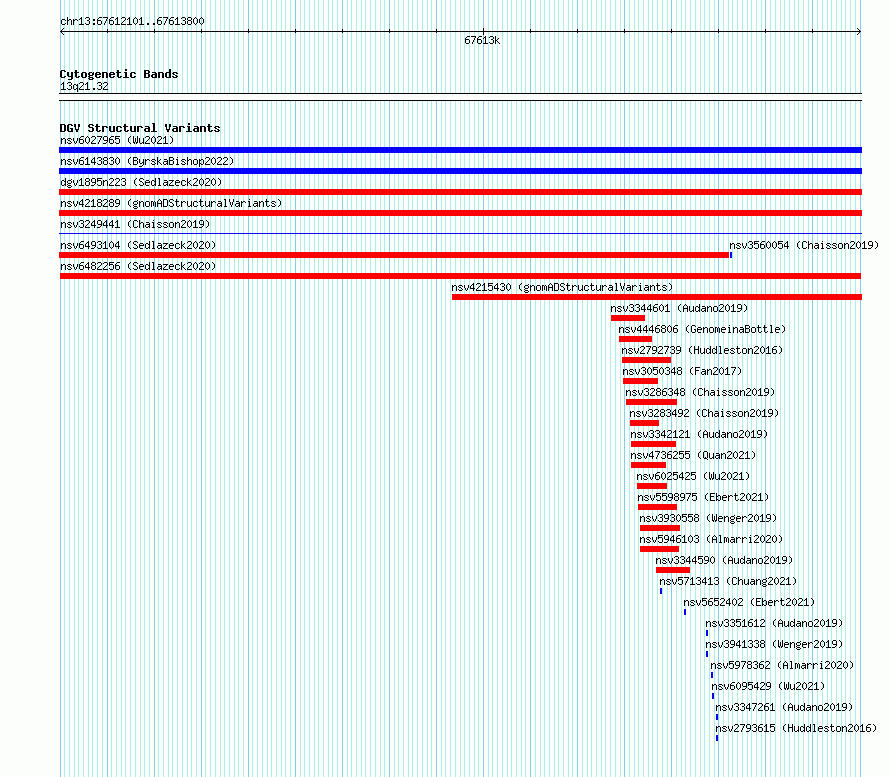Click the DGV Structural Variants track title
The width and height of the screenshot is (890, 777).
pyautogui.click(x=140, y=128)
